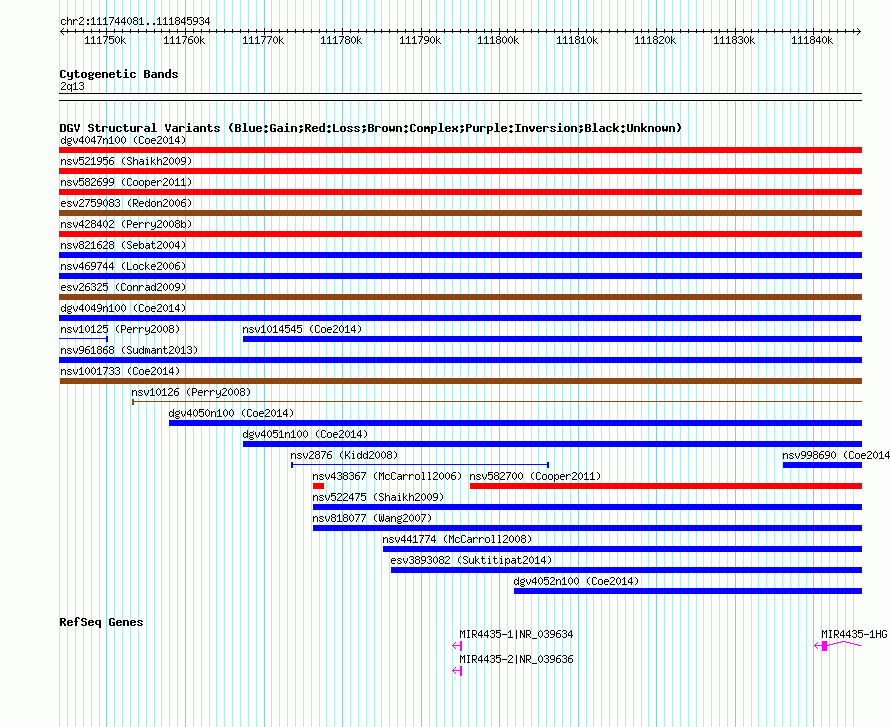Image resolution: width=890 pixels, height=727 pixels.
Task: Open esv3893082 (Suktitipat2014) variant label
Action: (x=471, y=560)
